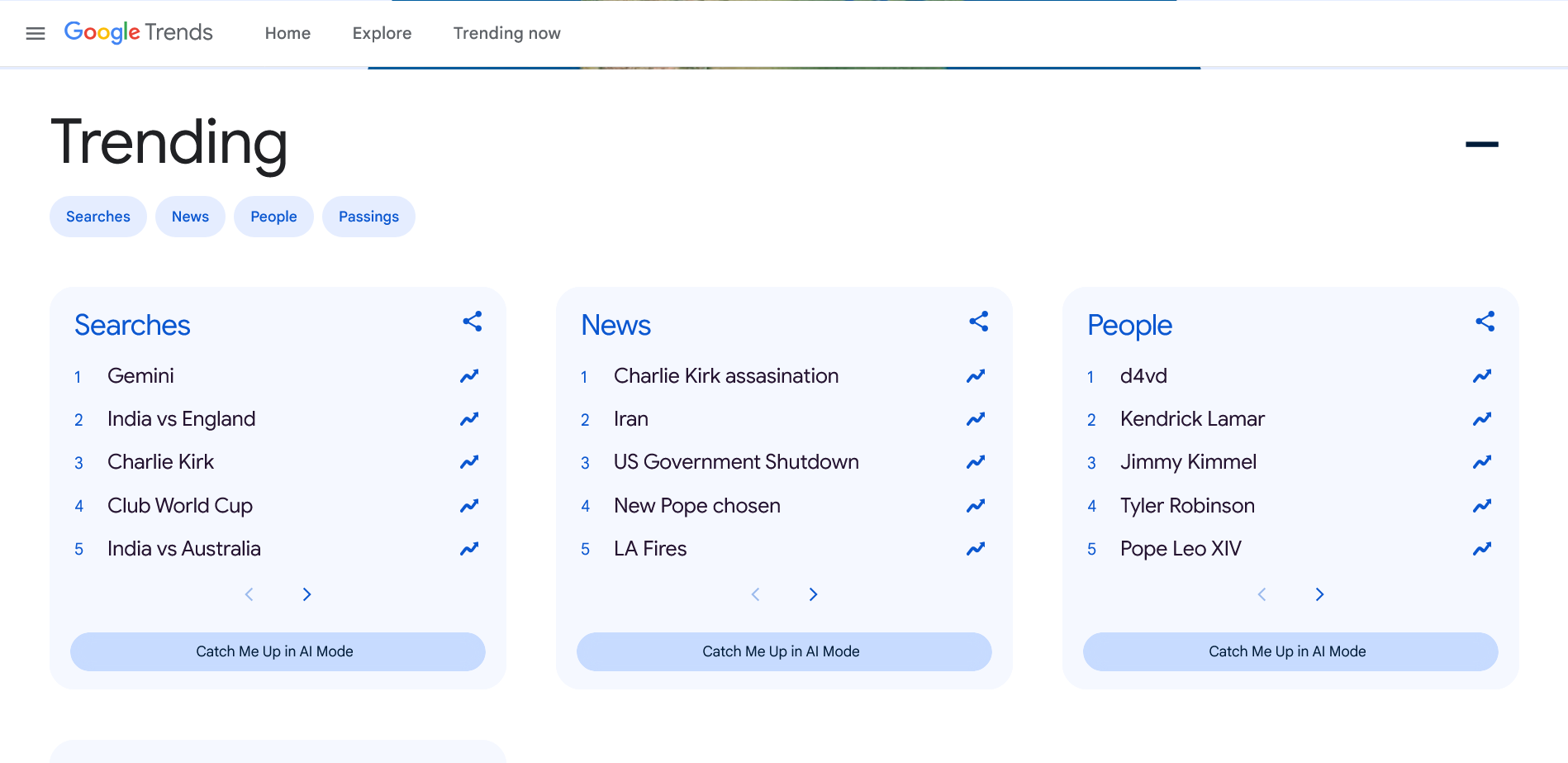The width and height of the screenshot is (1568, 763).
Task: Select the People filter chip
Action: coord(273,217)
